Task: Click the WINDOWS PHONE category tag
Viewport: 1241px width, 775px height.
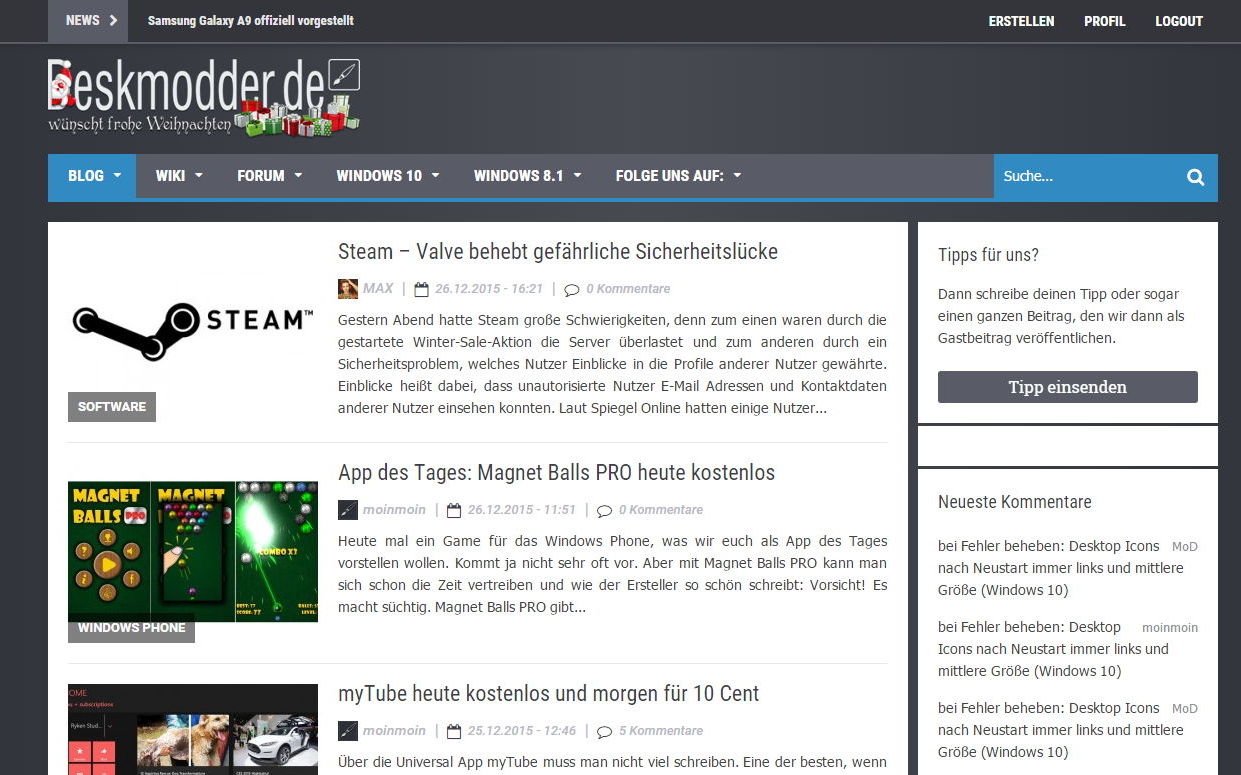Action: click(132, 628)
